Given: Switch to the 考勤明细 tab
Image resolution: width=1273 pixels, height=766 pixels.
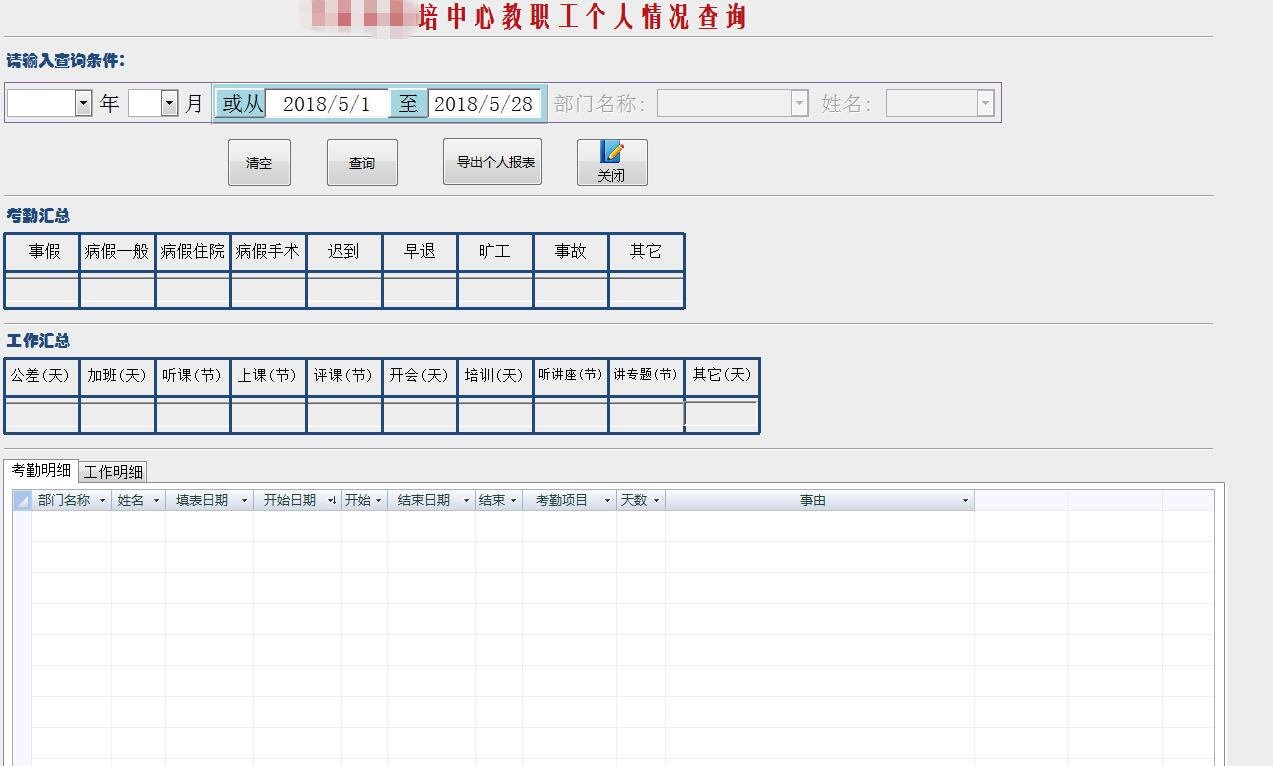Looking at the screenshot, I should (x=41, y=470).
